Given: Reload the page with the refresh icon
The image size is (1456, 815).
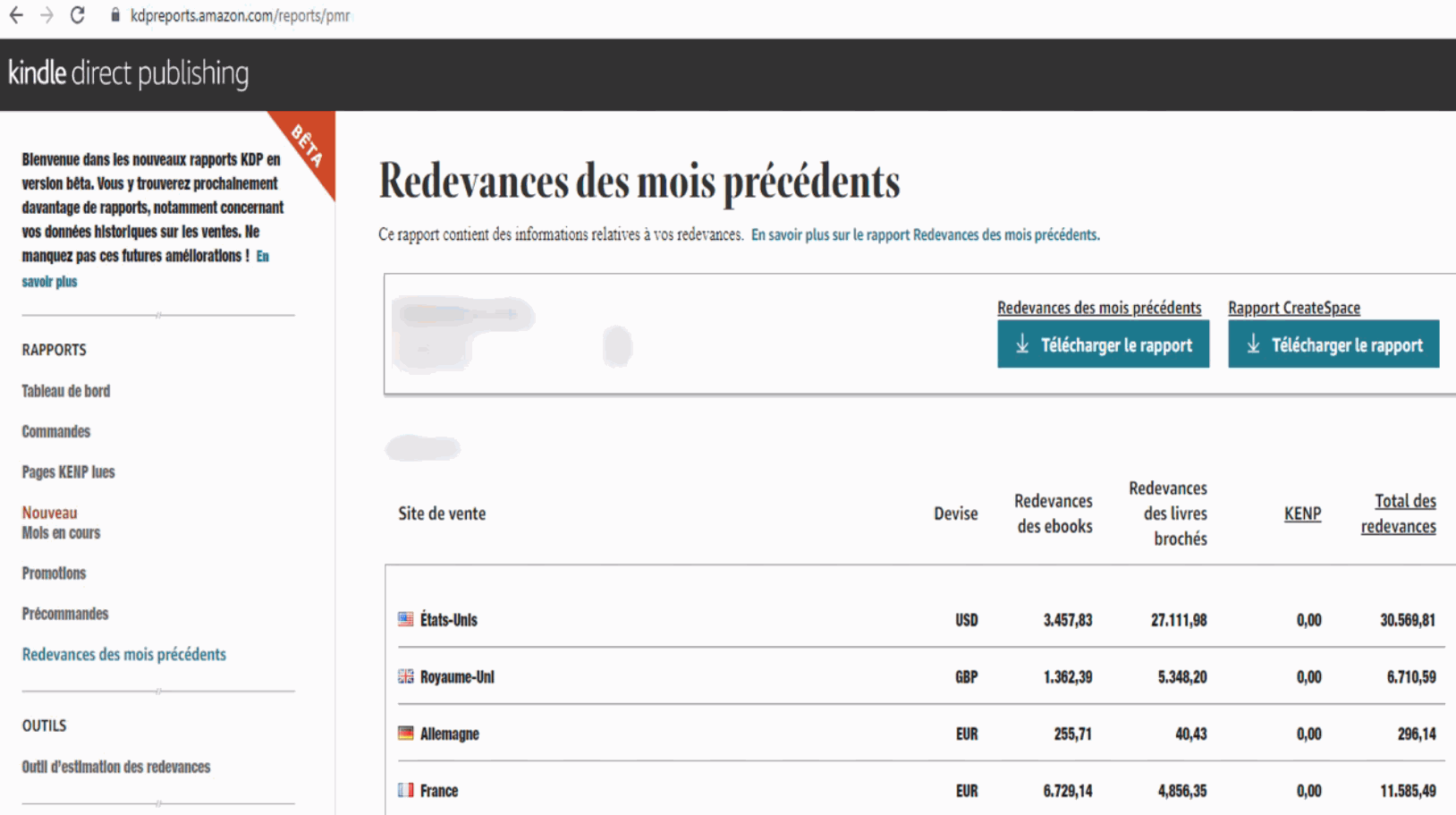Looking at the screenshot, I should coord(78,15).
